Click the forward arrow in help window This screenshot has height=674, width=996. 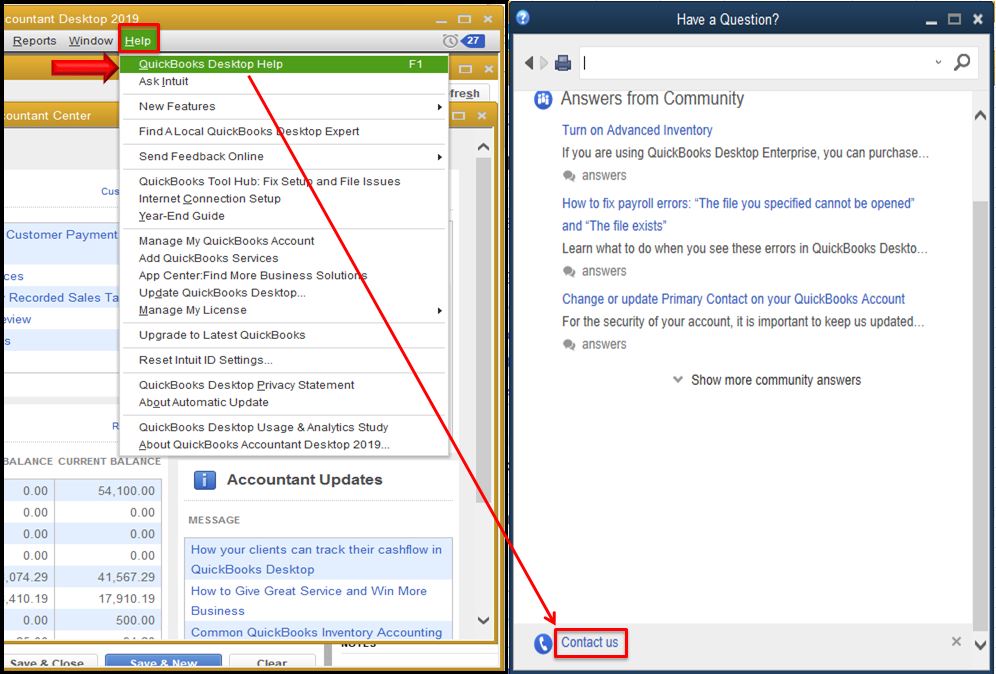coord(544,63)
